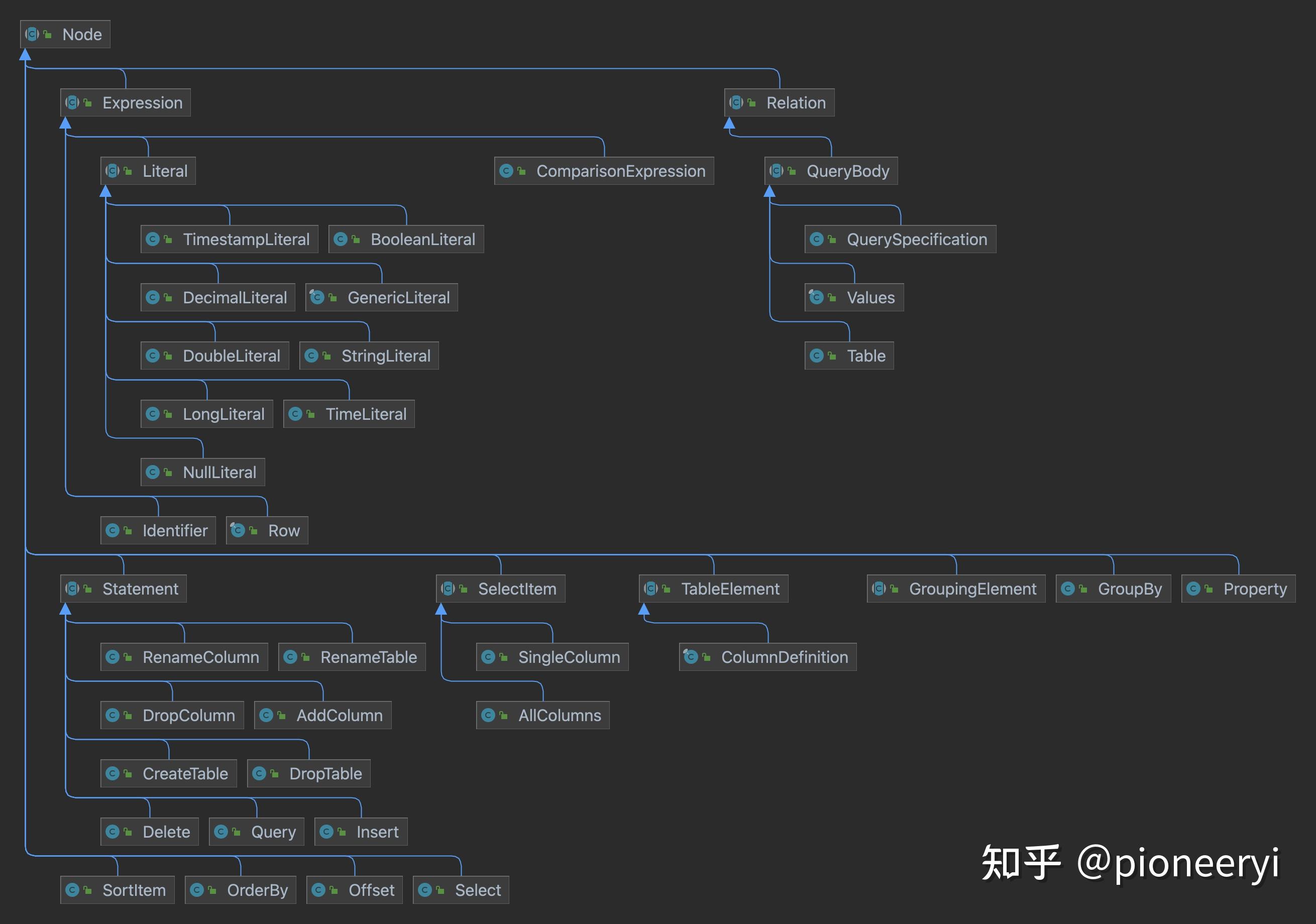
Task: Select the ComparisonExpression class icon
Action: click(x=507, y=171)
